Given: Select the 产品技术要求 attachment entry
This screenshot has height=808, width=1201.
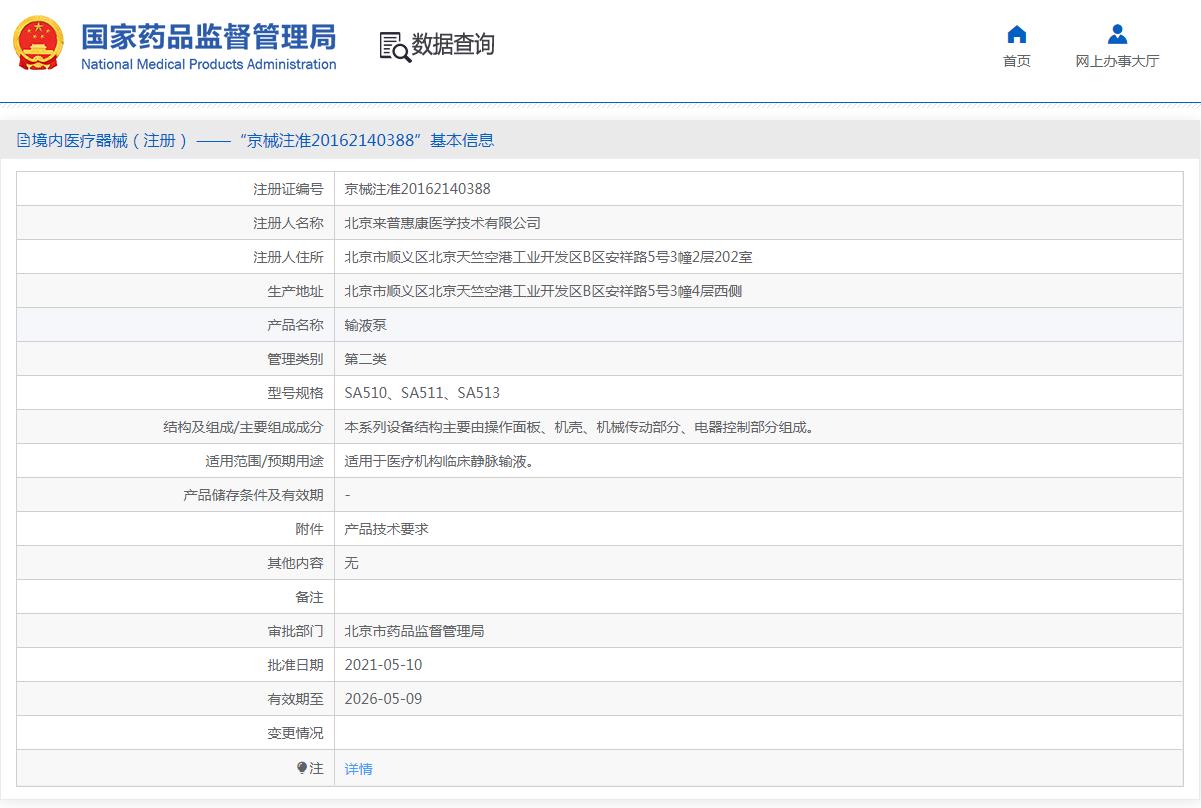Looking at the screenshot, I should click(386, 529).
